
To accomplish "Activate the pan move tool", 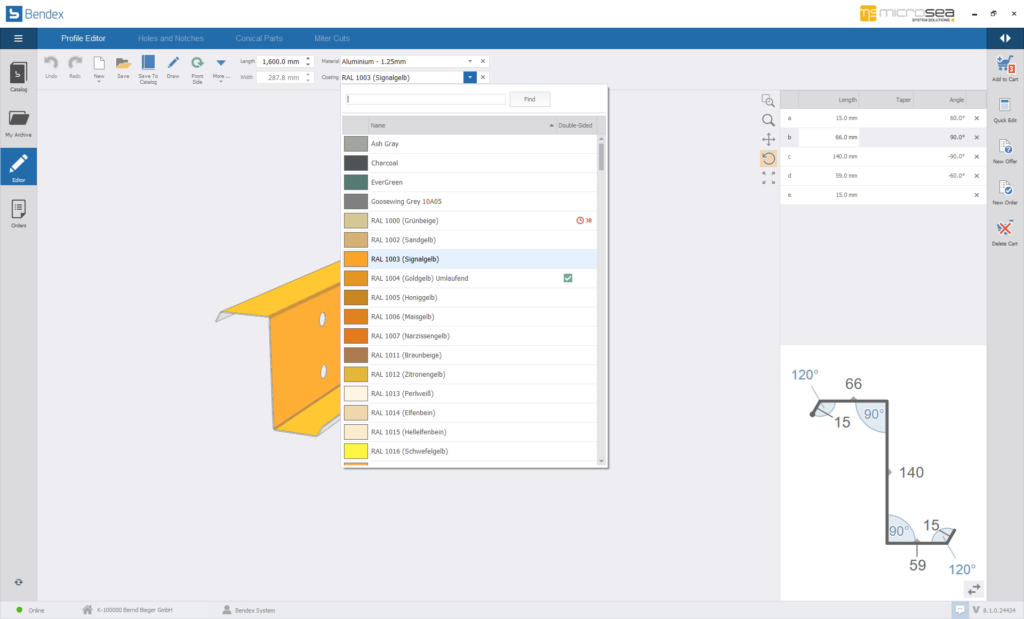I will [768, 139].
